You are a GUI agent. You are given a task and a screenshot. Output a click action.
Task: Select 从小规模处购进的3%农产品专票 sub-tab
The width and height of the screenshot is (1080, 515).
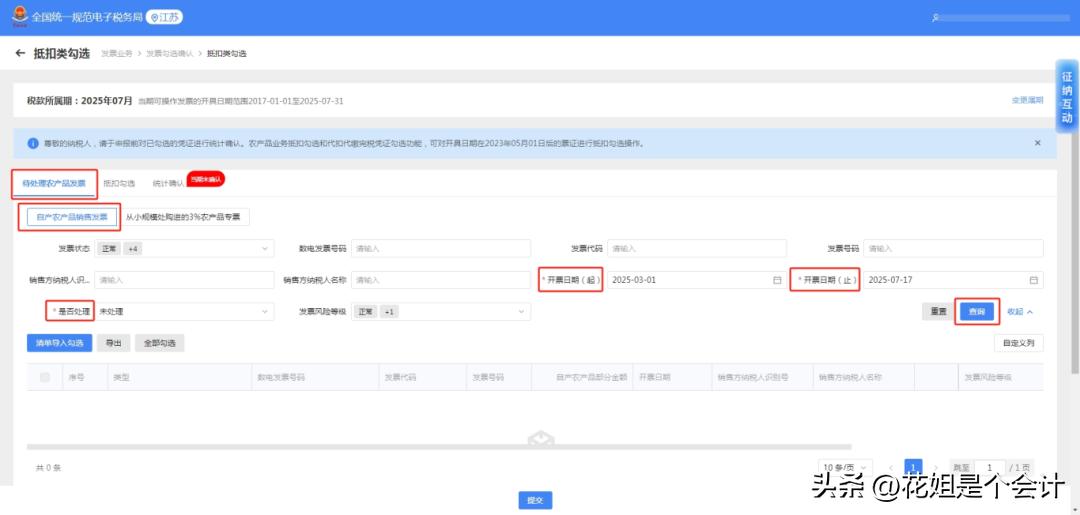click(183, 217)
